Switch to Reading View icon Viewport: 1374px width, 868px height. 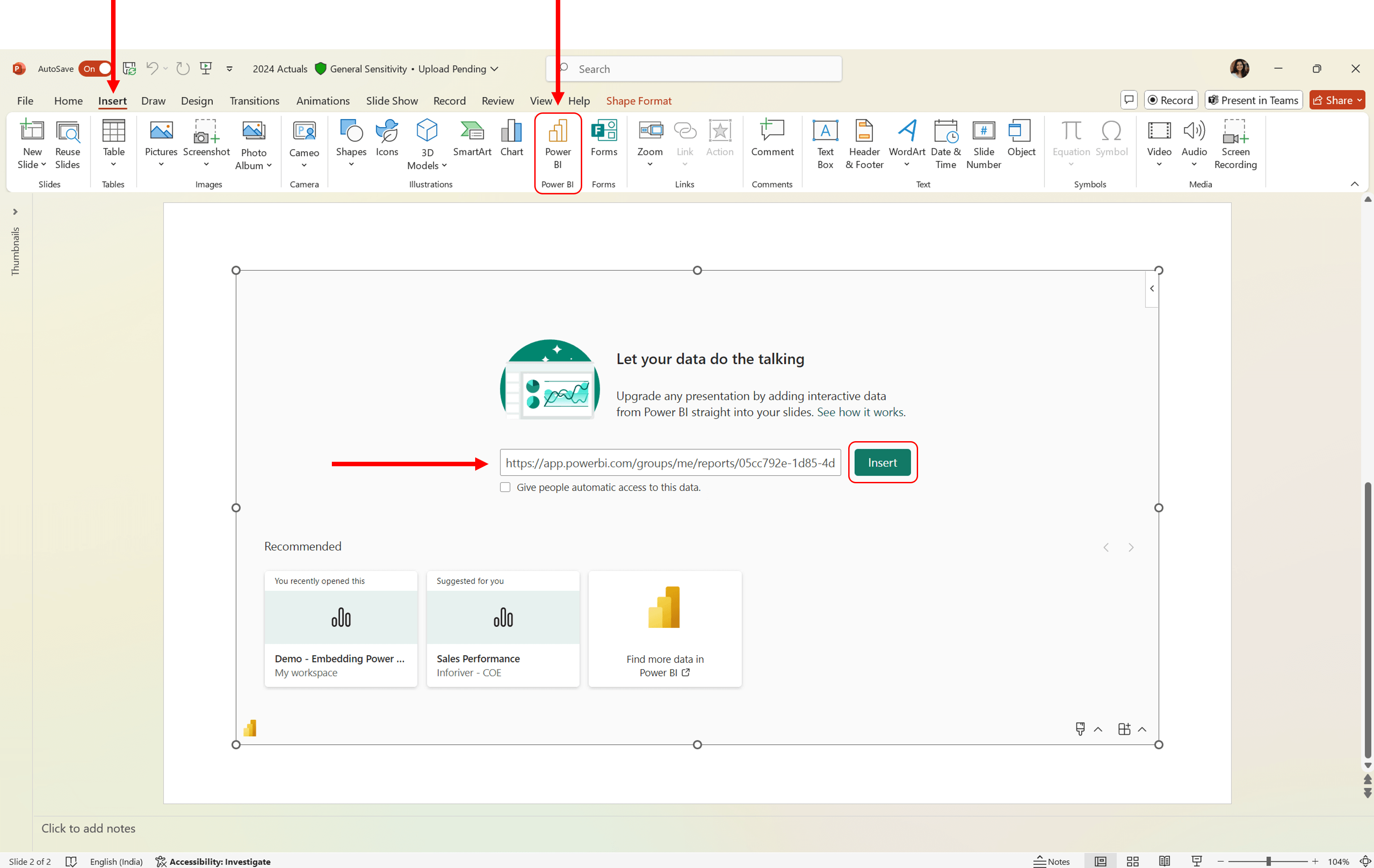pos(1164,861)
